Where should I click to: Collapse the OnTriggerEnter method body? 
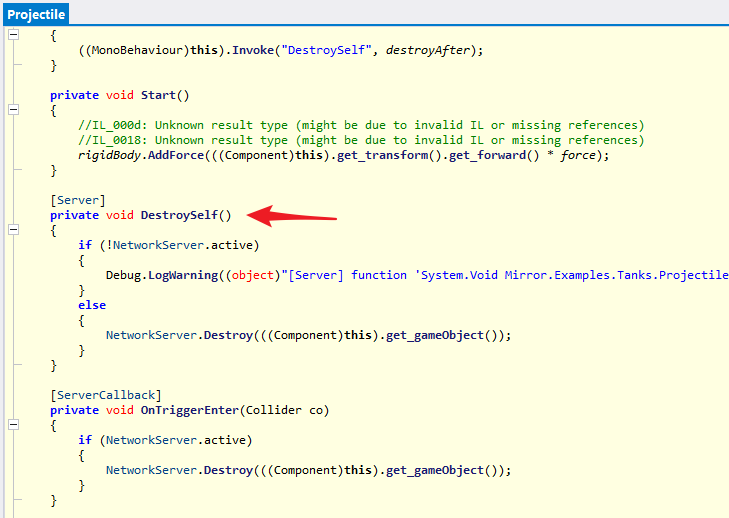(13, 425)
